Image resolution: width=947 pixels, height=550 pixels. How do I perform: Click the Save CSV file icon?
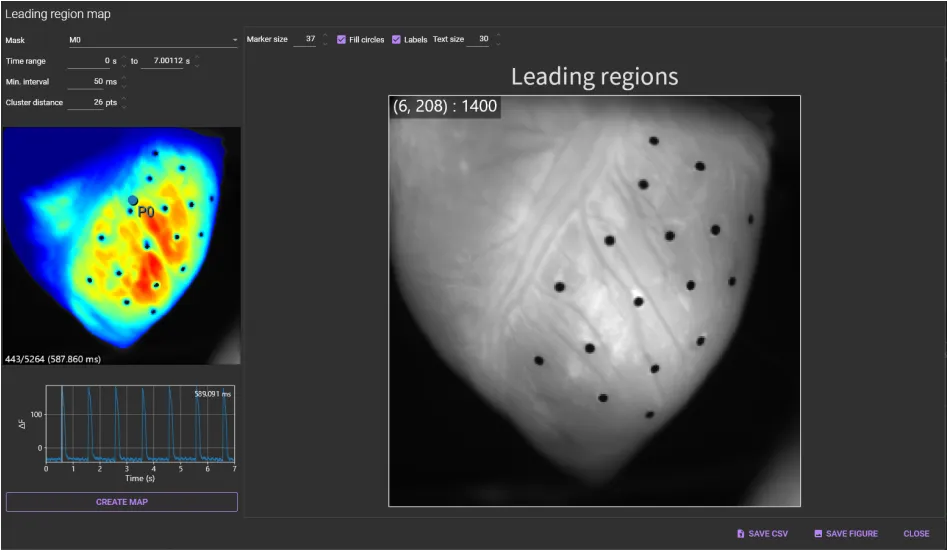(740, 534)
